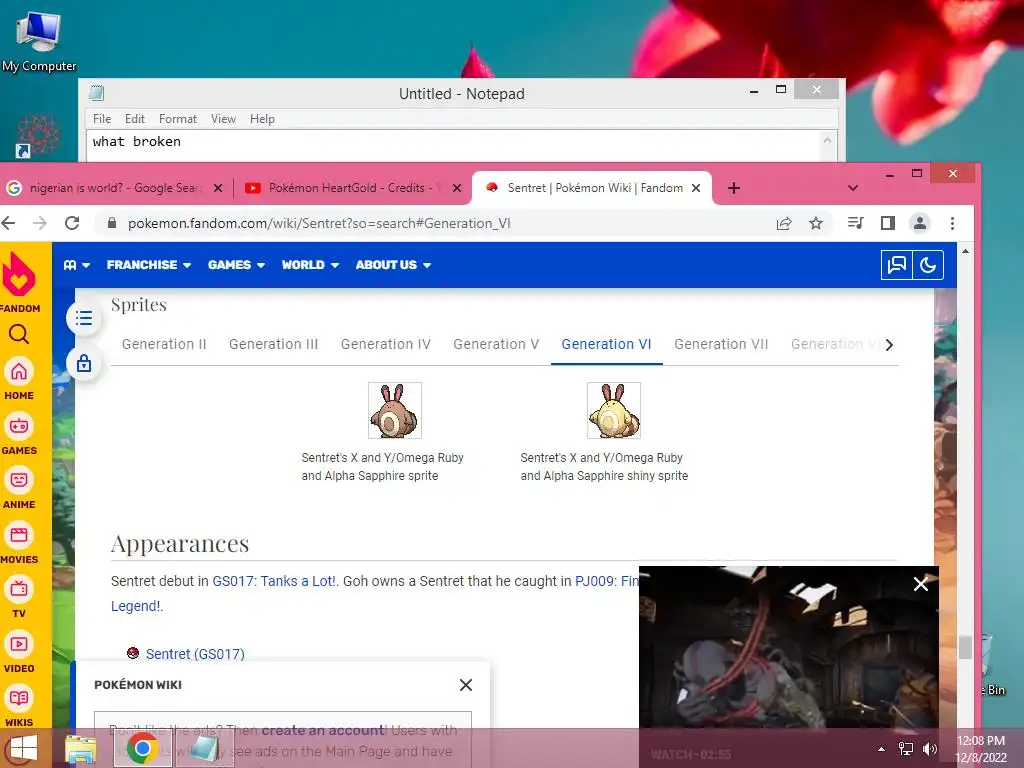1024x768 pixels.
Task: Open MOVIES in Fandom sidebar
Action: tap(19, 536)
